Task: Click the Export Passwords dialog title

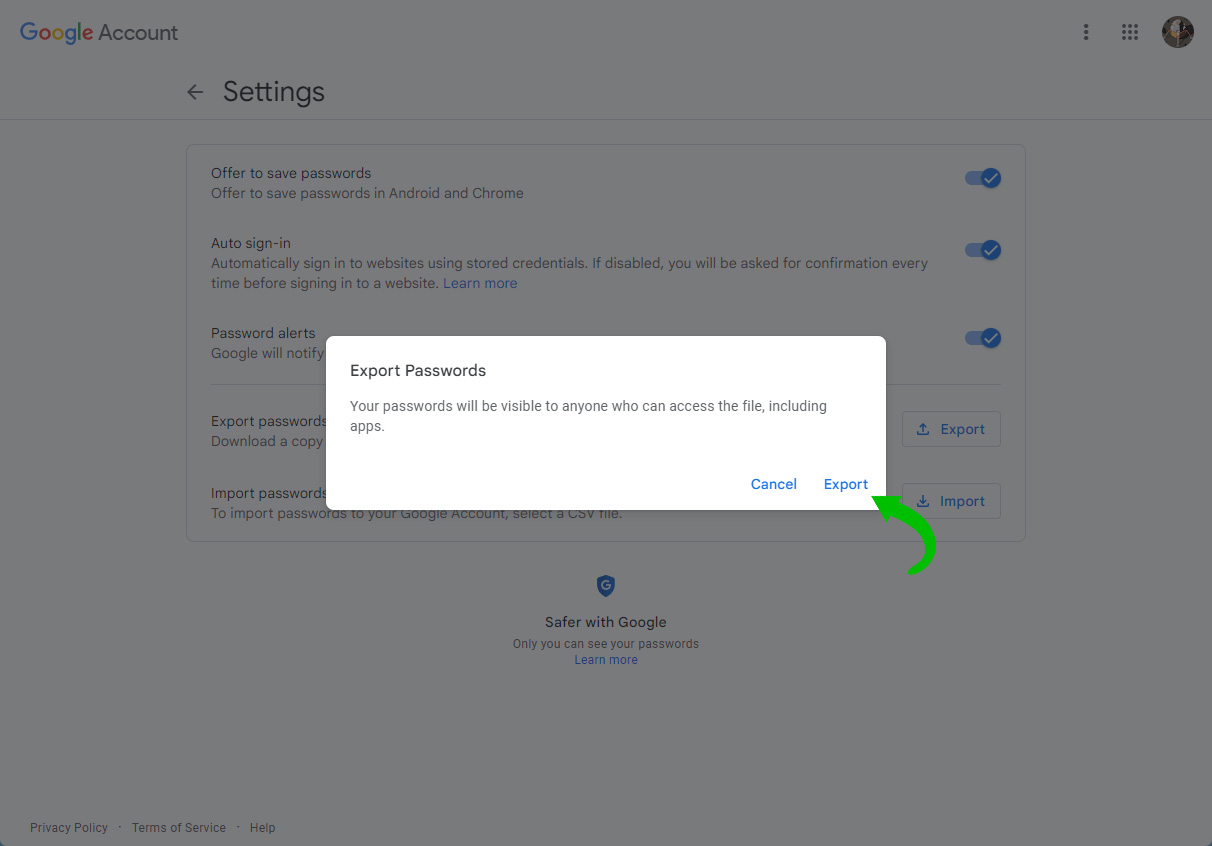Action: tap(418, 370)
